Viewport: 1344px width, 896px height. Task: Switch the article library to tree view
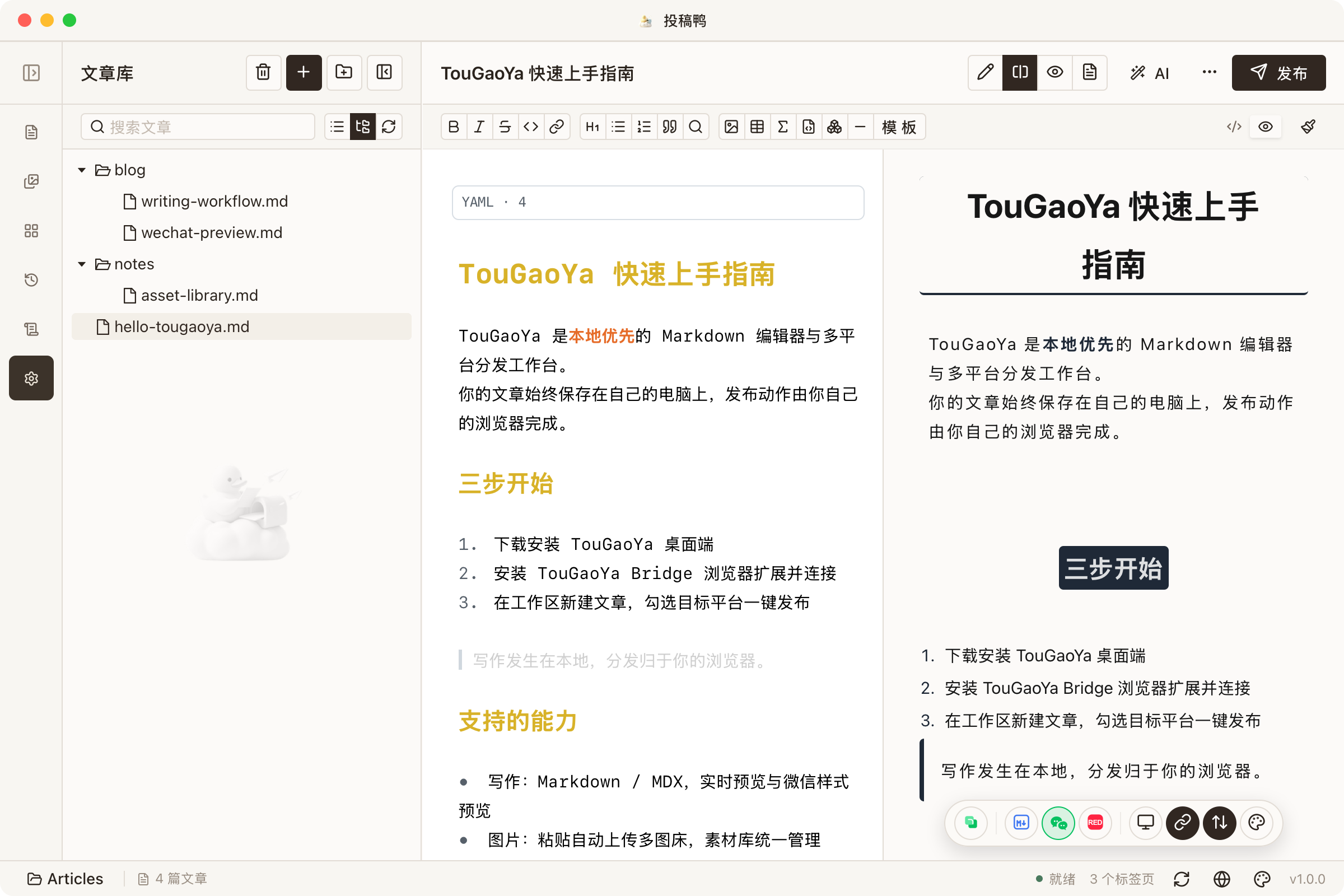[363, 127]
